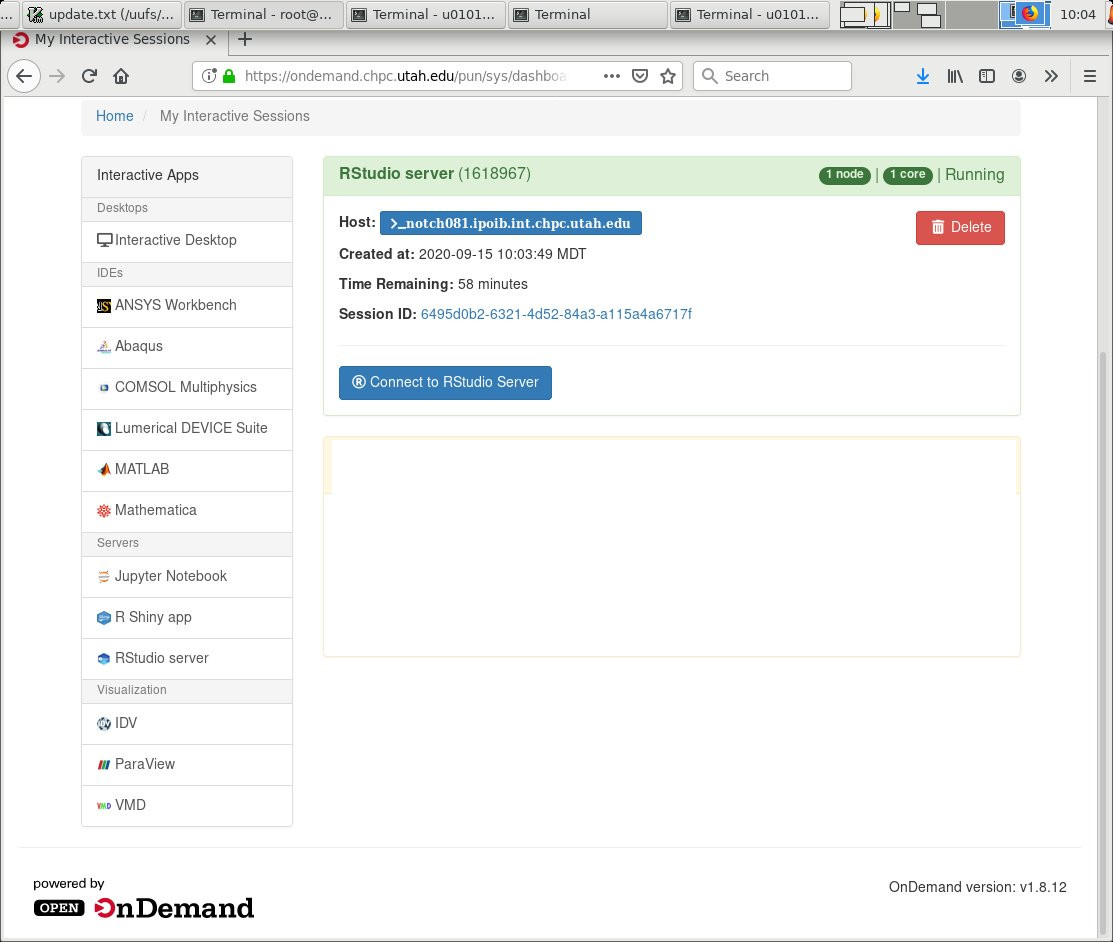Open the downloads arrow icon
Screen dimensions: 1113x942
pyautogui.click(x=923, y=76)
